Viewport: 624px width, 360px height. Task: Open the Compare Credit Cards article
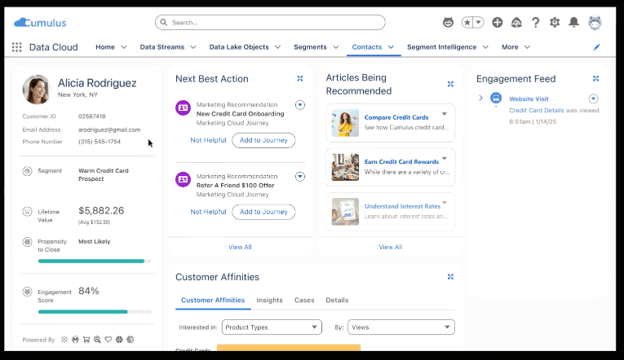point(396,117)
